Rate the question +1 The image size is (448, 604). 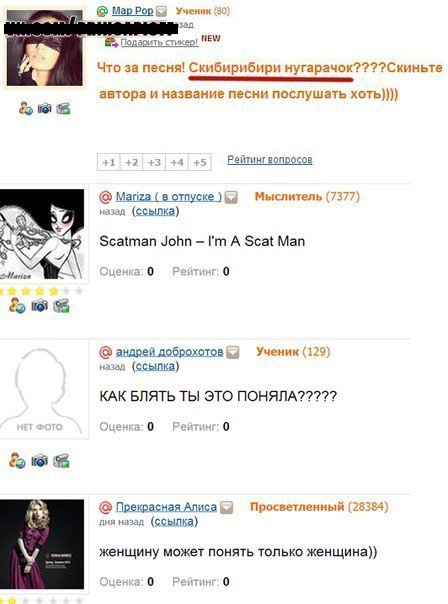(x=109, y=162)
